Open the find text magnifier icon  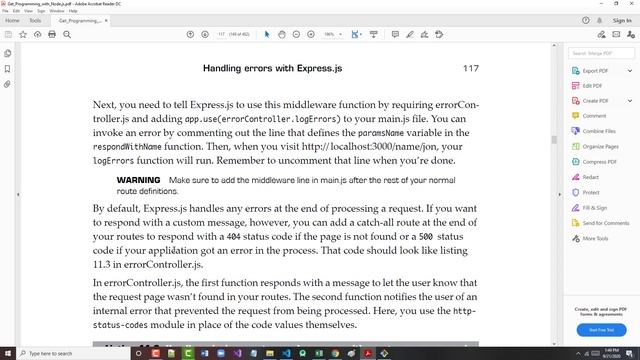coord(67,35)
